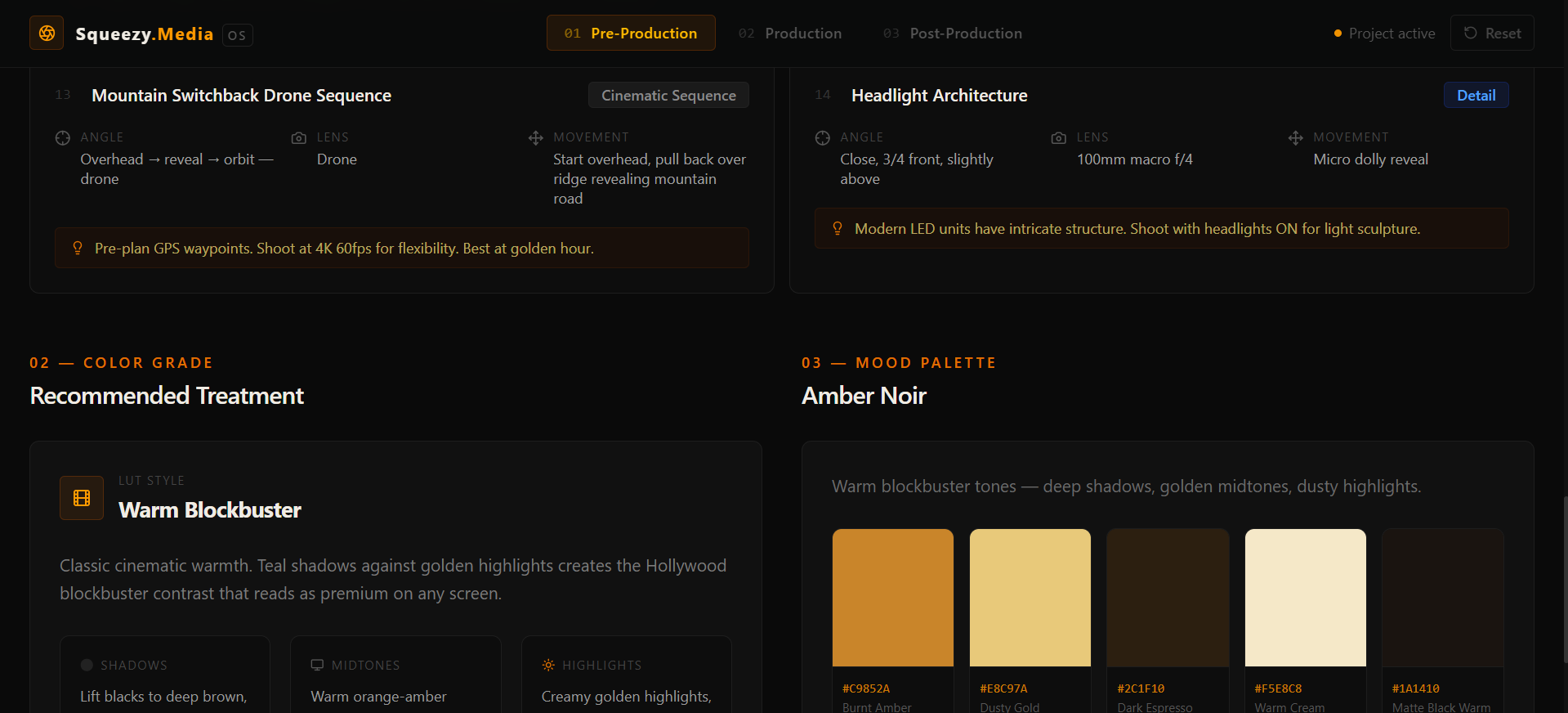The image size is (1568, 713).
Task: Select the Dusty Gold #E8C97A swatch
Action: (1030, 598)
